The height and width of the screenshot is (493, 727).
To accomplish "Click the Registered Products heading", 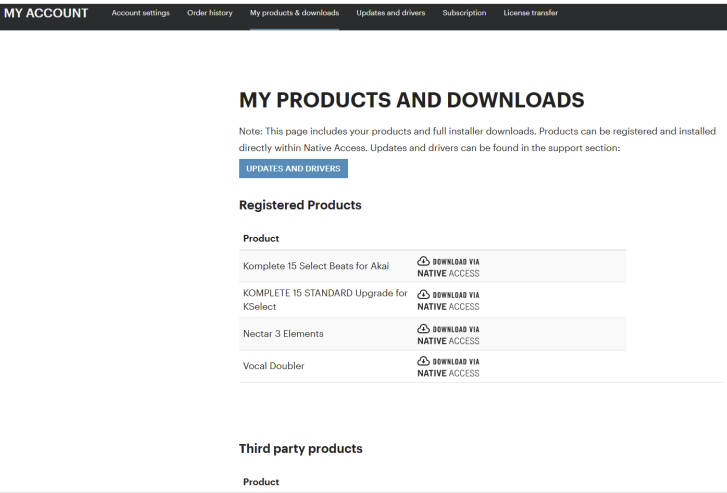I will (x=300, y=205).
